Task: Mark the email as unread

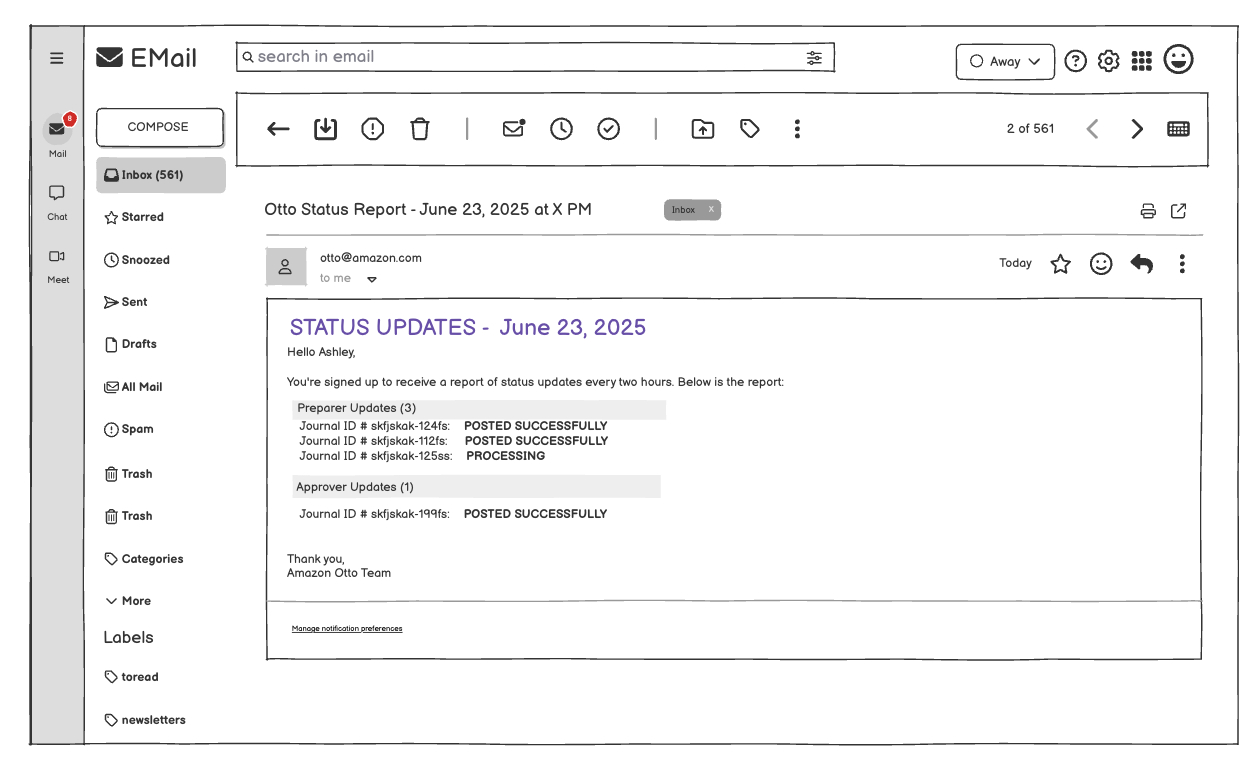Action: tap(513, 128)
